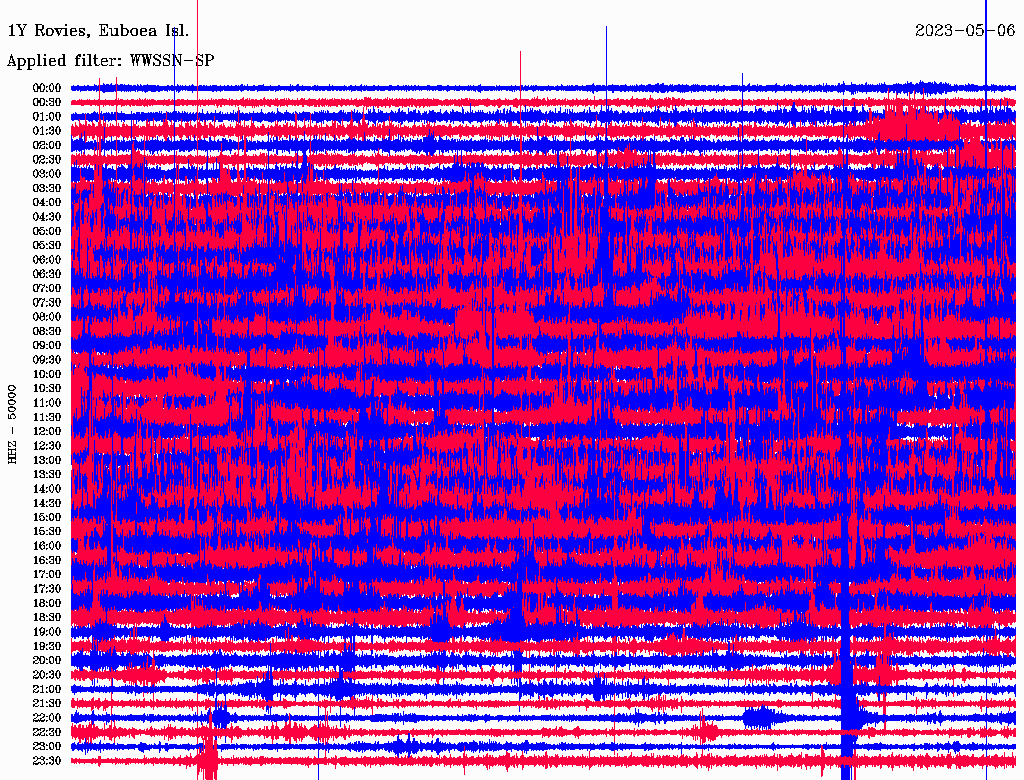Select the 16:00 time label
This screenshot has width=1024, height=780.
click(47, 546)
